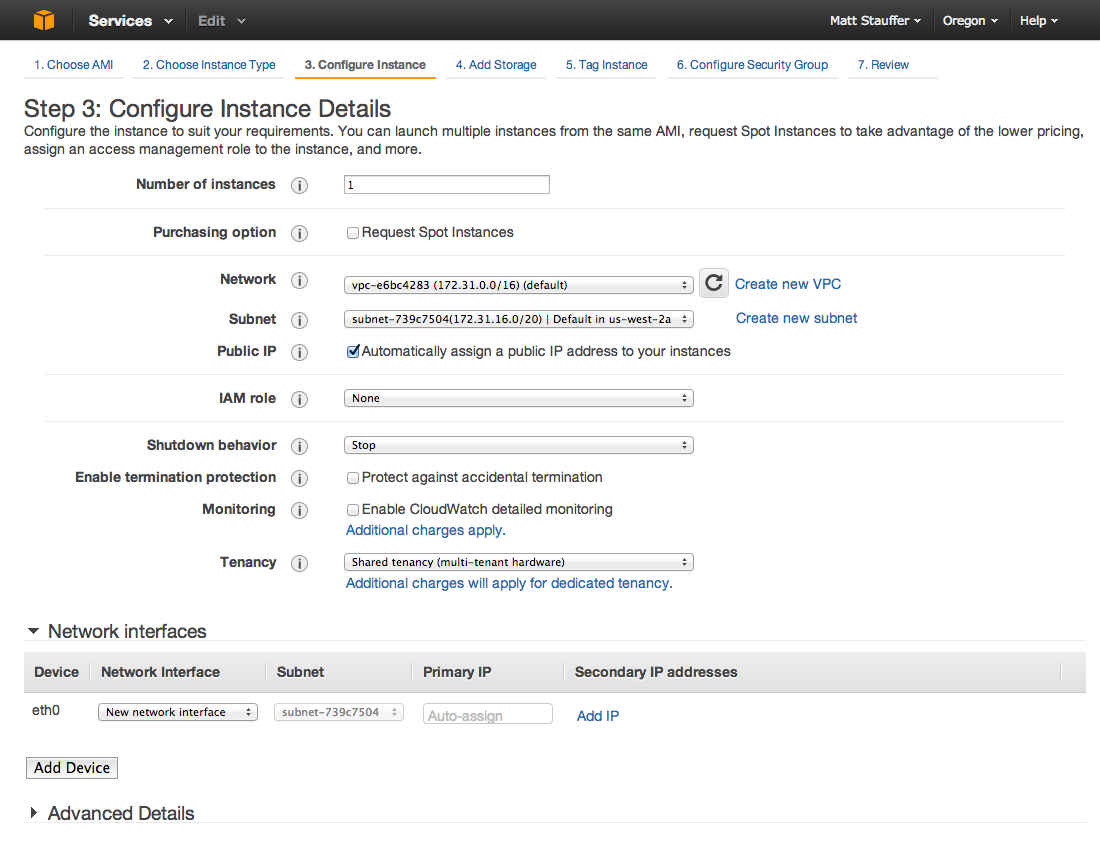Click the AWS orange cube logo

(43, 20)
